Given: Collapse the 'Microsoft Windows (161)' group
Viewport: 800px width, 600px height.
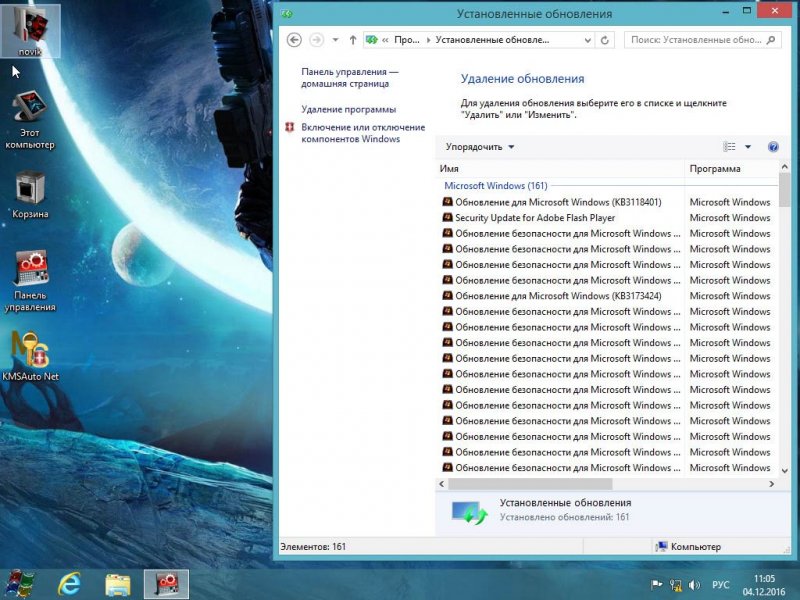Looking at the screenshot, I should click(495, 186).
